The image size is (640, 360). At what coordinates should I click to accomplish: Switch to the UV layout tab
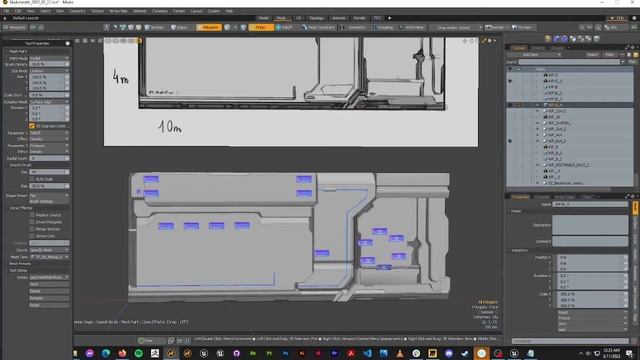point(298,18)
